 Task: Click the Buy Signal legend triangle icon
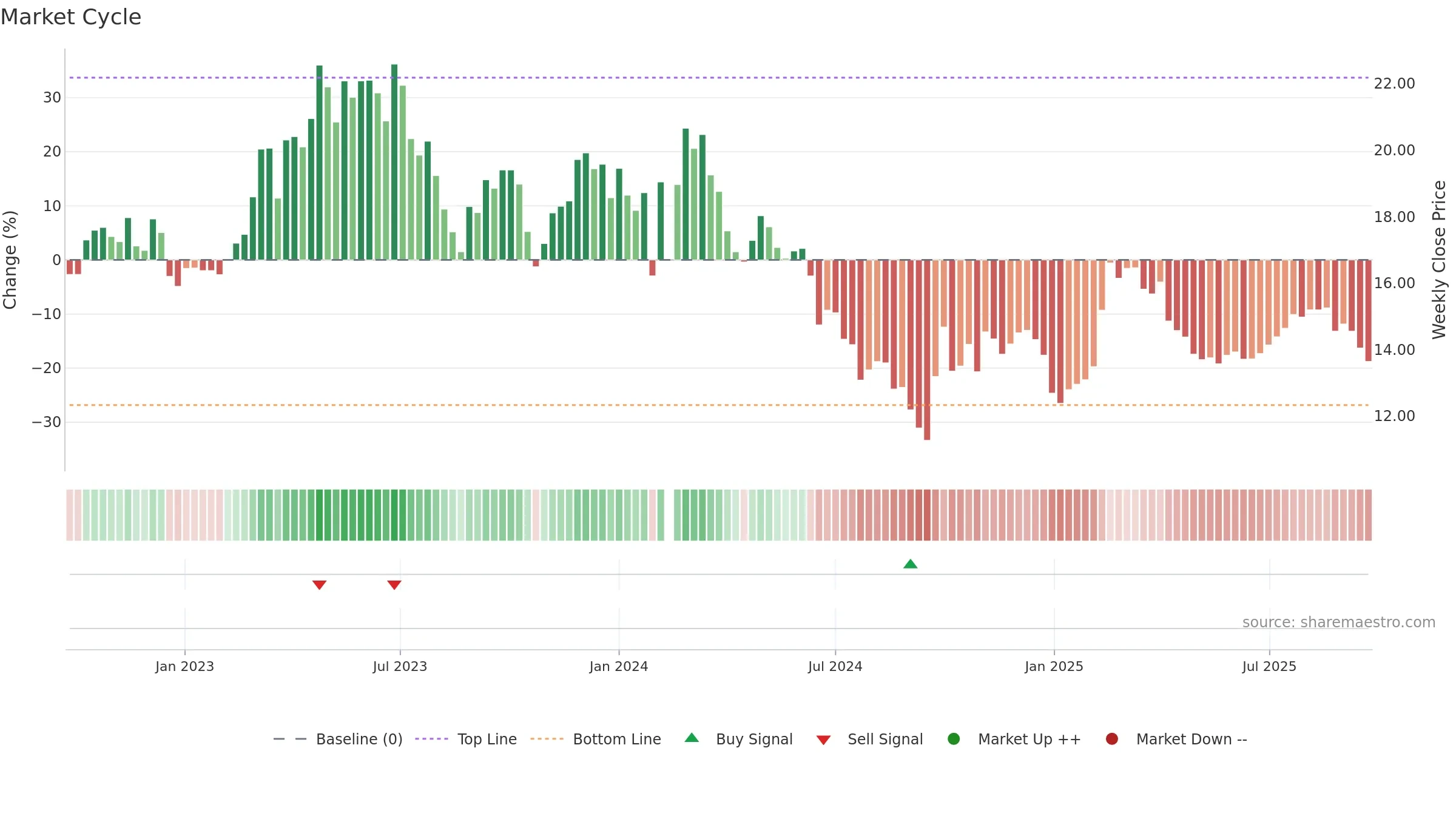[692, 738]
